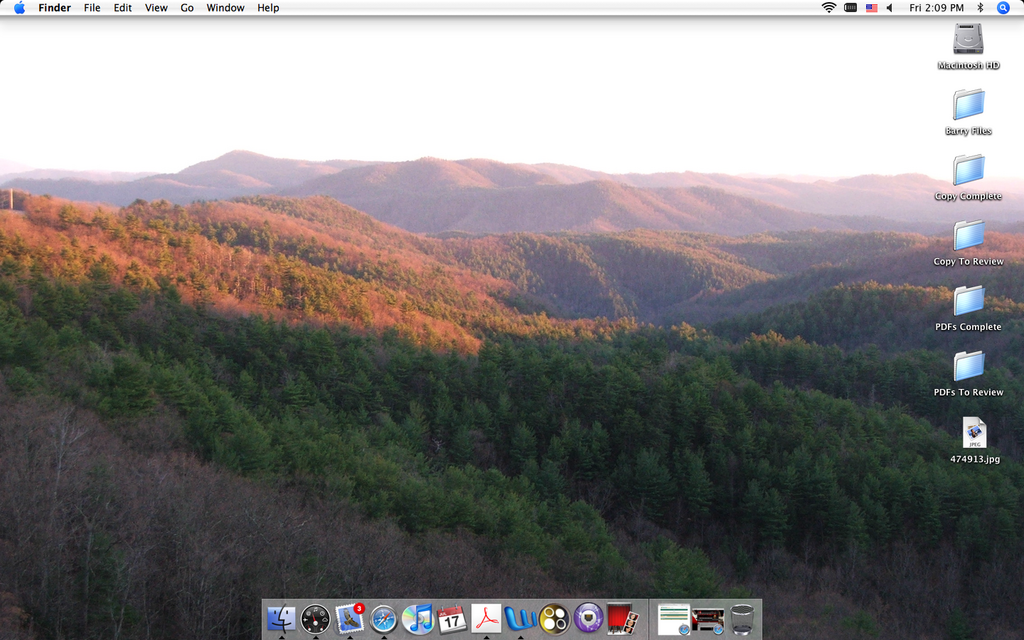Launch Adobe Acrobat from the dock
The width and height of the screenshot is (1024, 640).
pos(486,619)
